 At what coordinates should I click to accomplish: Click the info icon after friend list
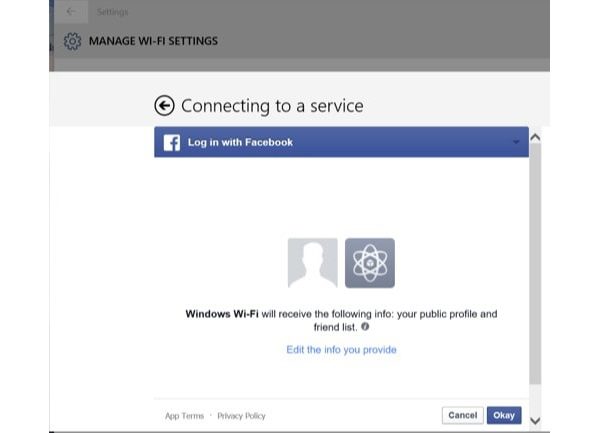coord(365,327)
